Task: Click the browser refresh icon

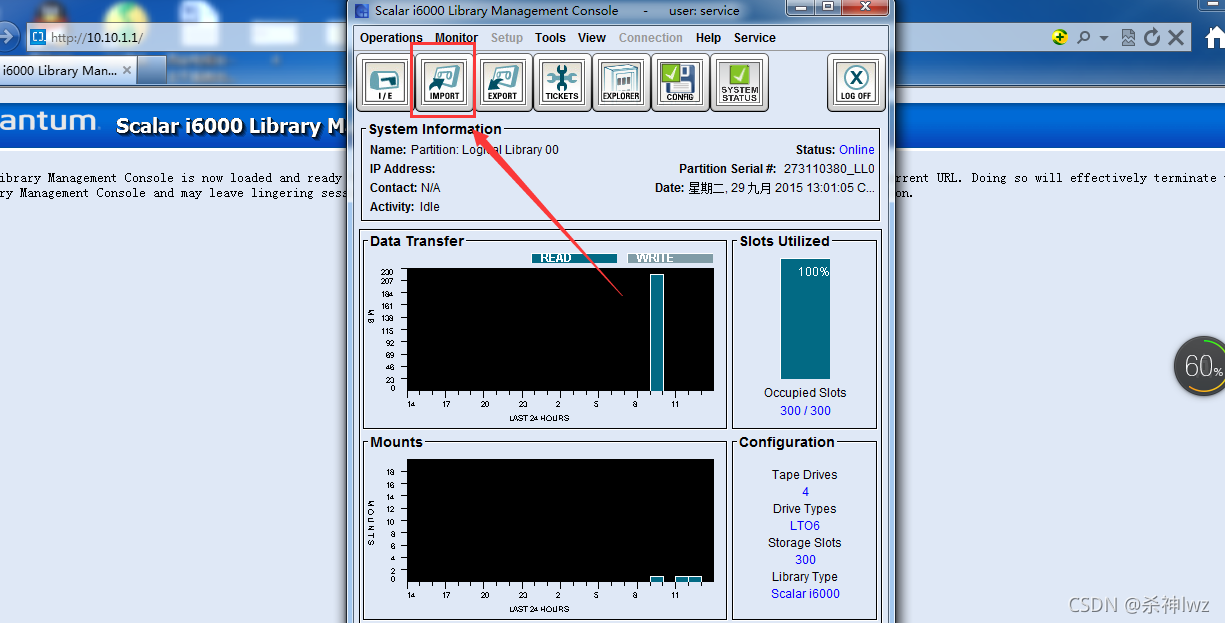Action: [x=1152, y=38]
